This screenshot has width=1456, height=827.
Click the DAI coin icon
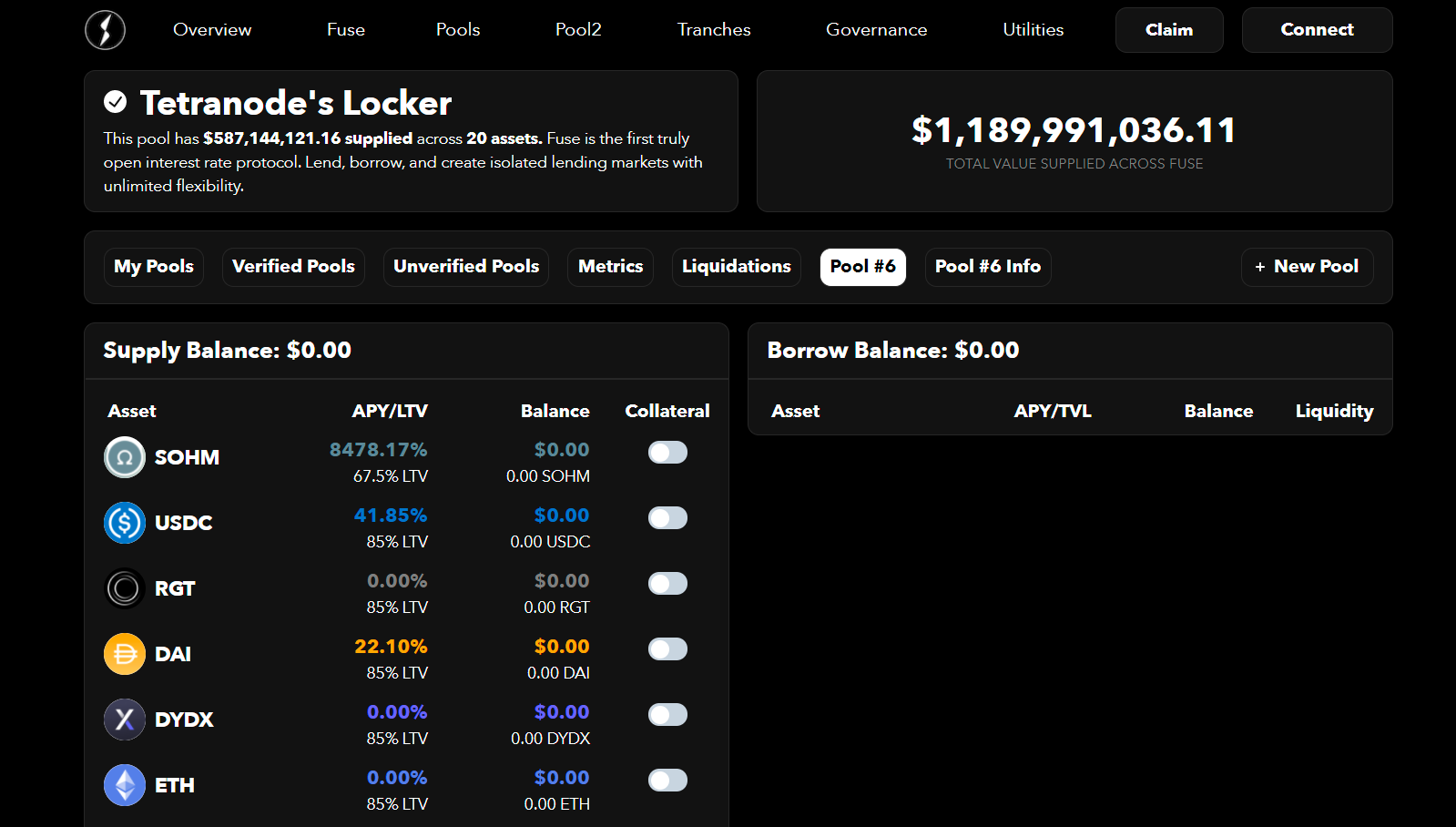tap(125, 654)
